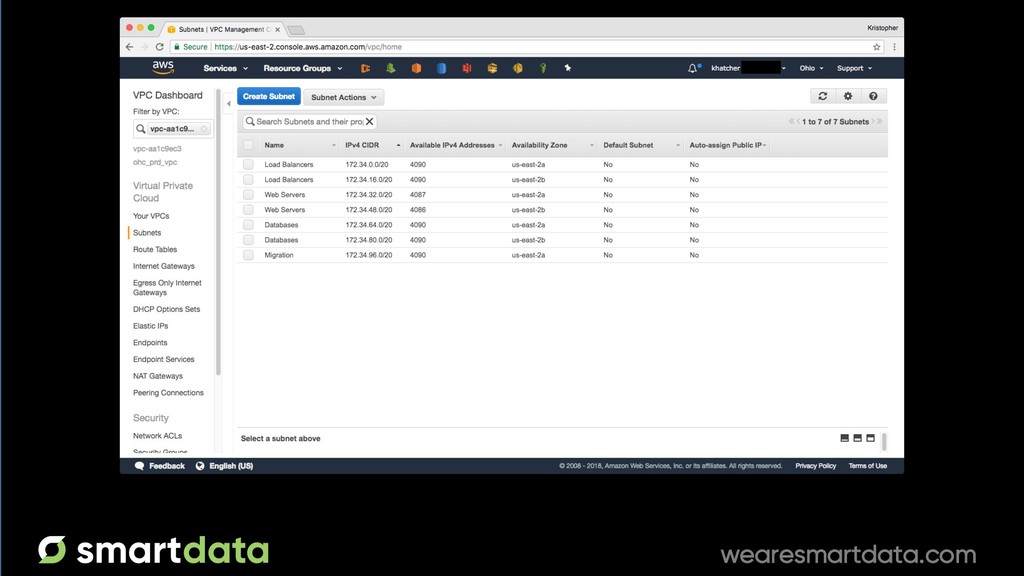1024x576 pixels.
Task: Sort by the IPv4 CIDR column header
Action: pyautogui.click(x=362, y=145)
